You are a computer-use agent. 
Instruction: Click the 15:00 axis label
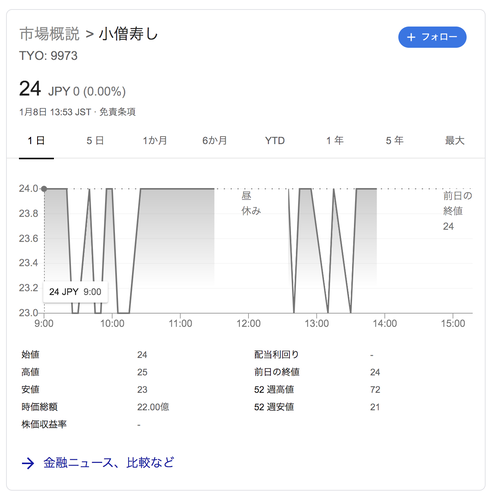click(x=453, y=323)
